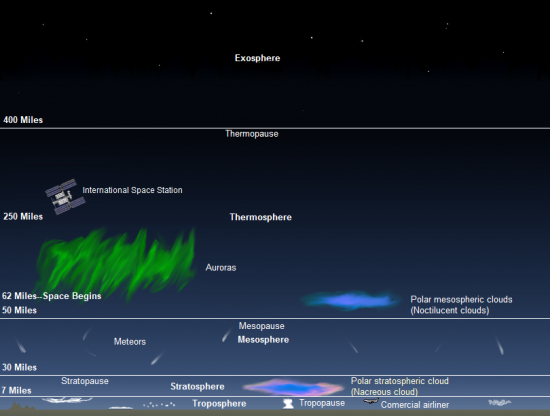Select the '30 Miles' altitude label

click(x=19, y=367)
